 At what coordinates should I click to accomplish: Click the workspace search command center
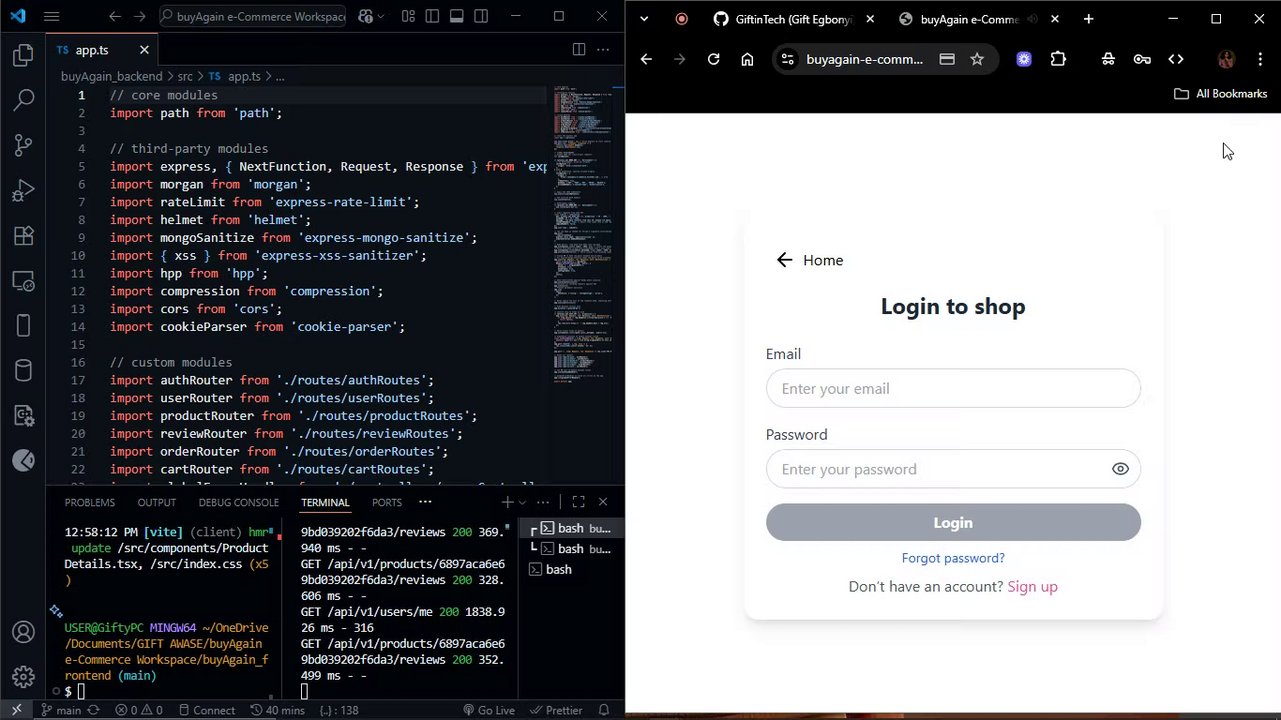251,16
